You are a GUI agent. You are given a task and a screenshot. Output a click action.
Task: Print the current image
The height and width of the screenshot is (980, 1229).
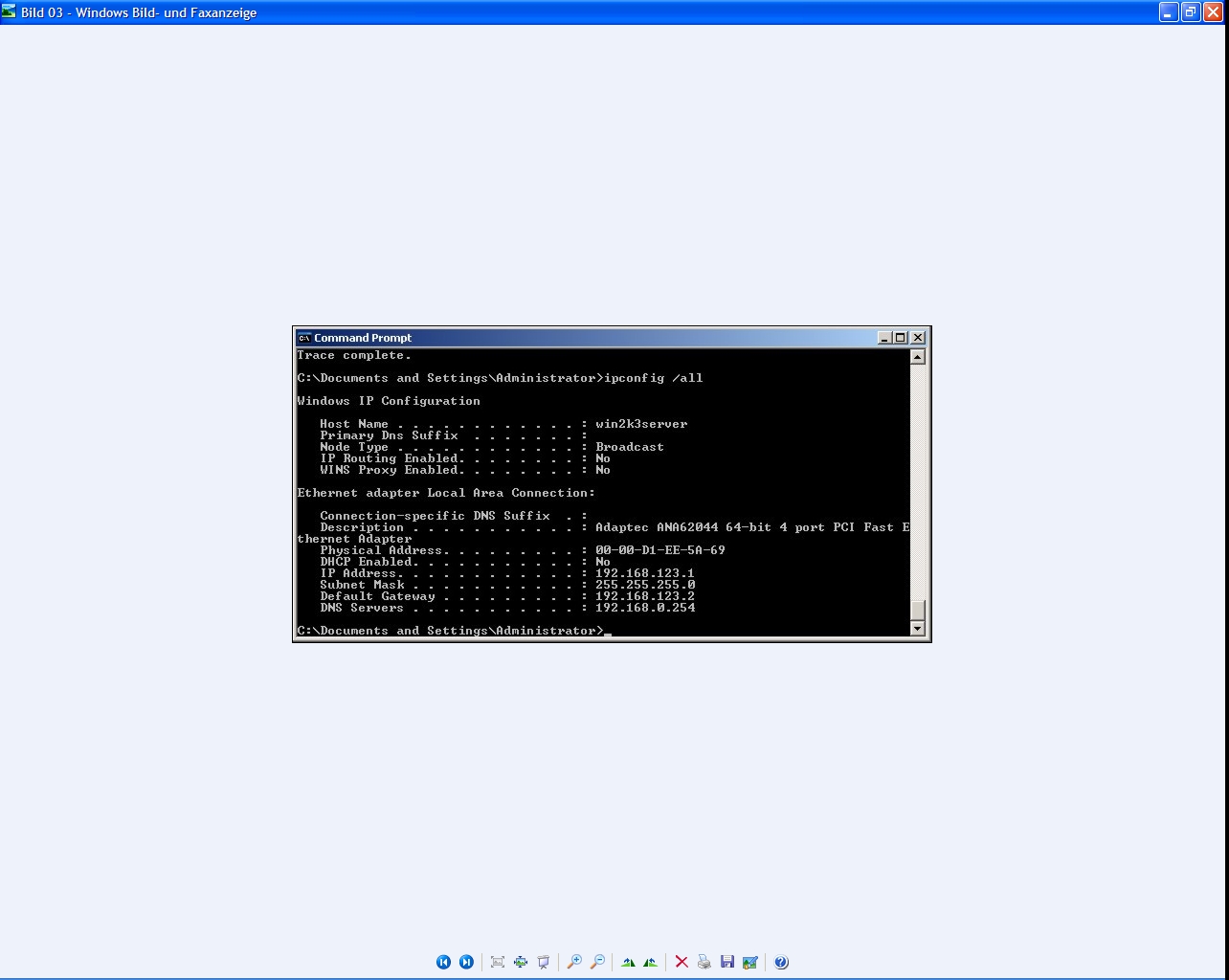point(704,962)
